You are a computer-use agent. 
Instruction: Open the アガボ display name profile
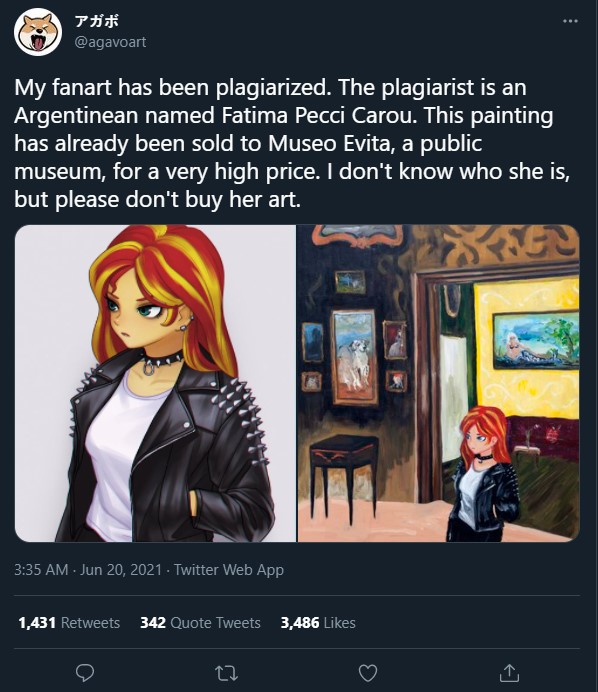[97, 21]
